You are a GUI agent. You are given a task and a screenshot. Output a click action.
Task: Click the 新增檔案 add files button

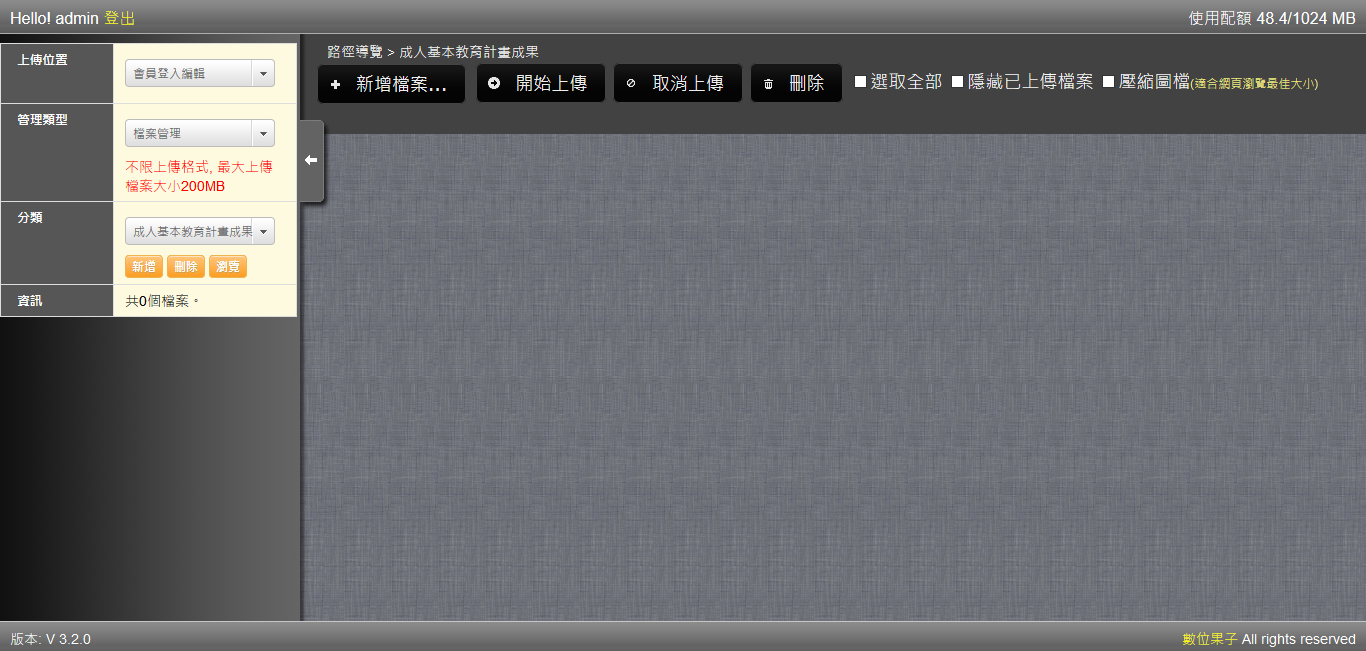click(x=391, y=84)
